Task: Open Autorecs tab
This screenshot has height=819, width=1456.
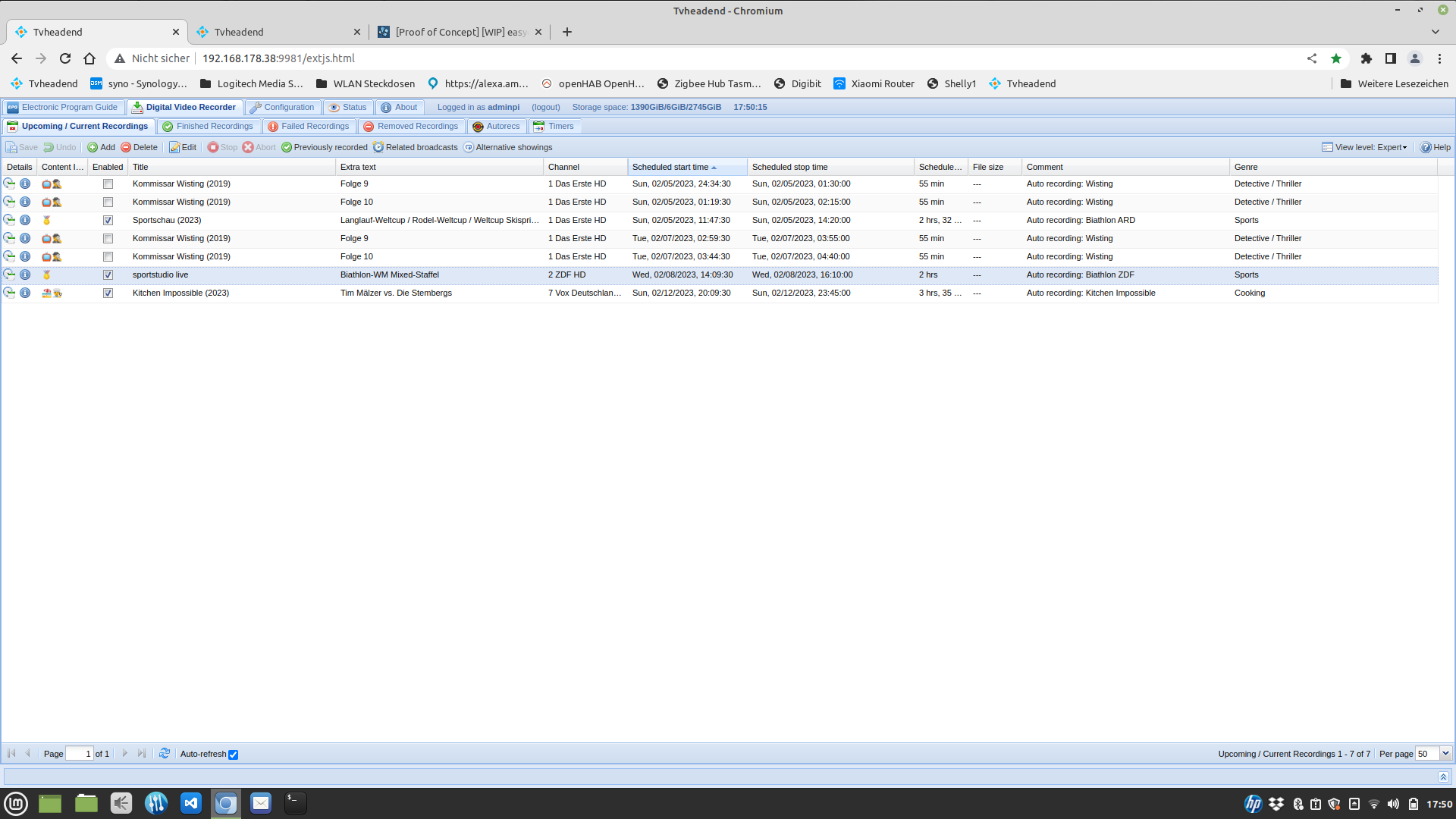Action: (496, 126)
